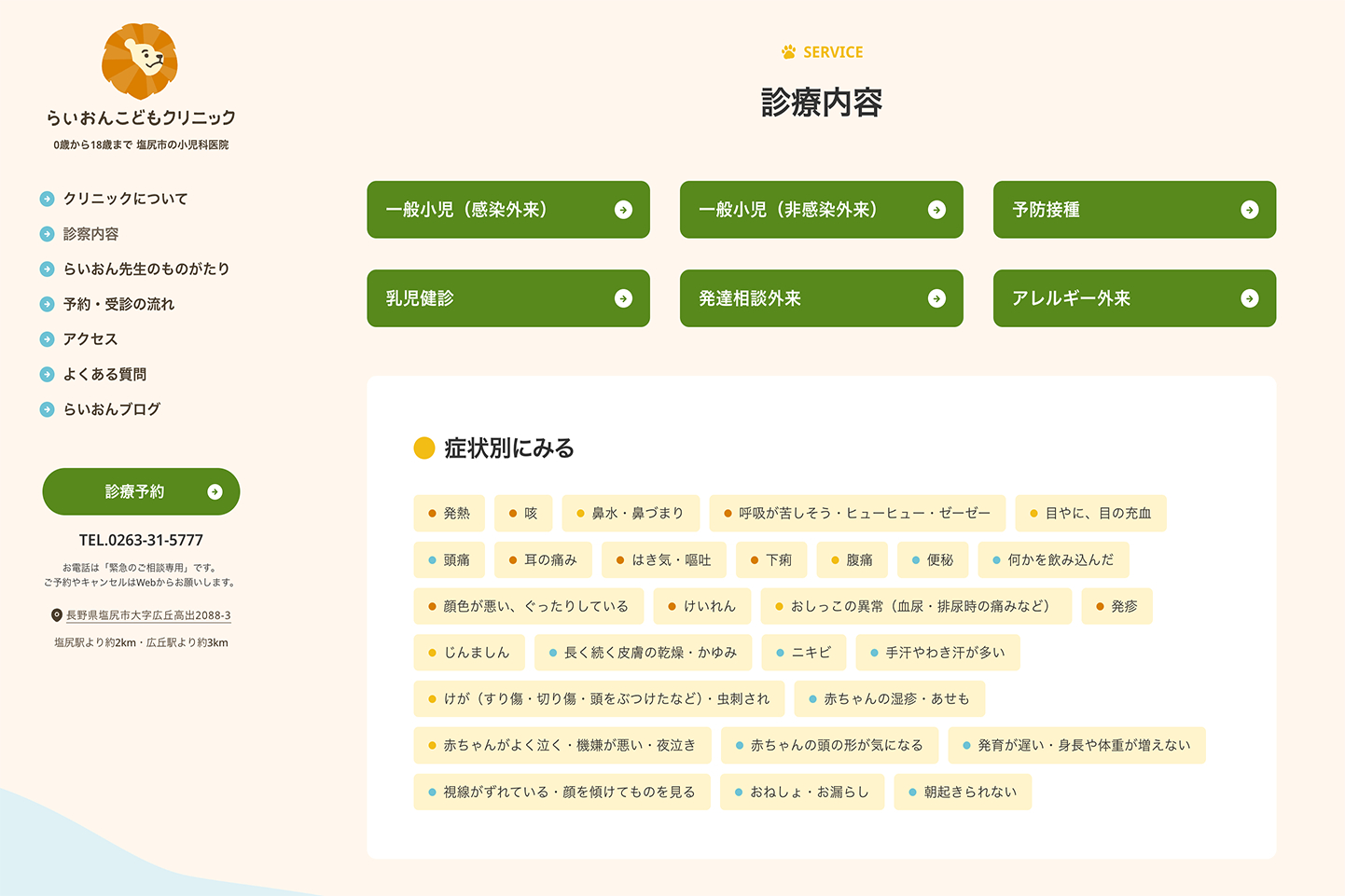Open 診察内容 in sidebar menu
Image resolution: width=1345 pixels, height=896 pixels.
click(90, 234)
